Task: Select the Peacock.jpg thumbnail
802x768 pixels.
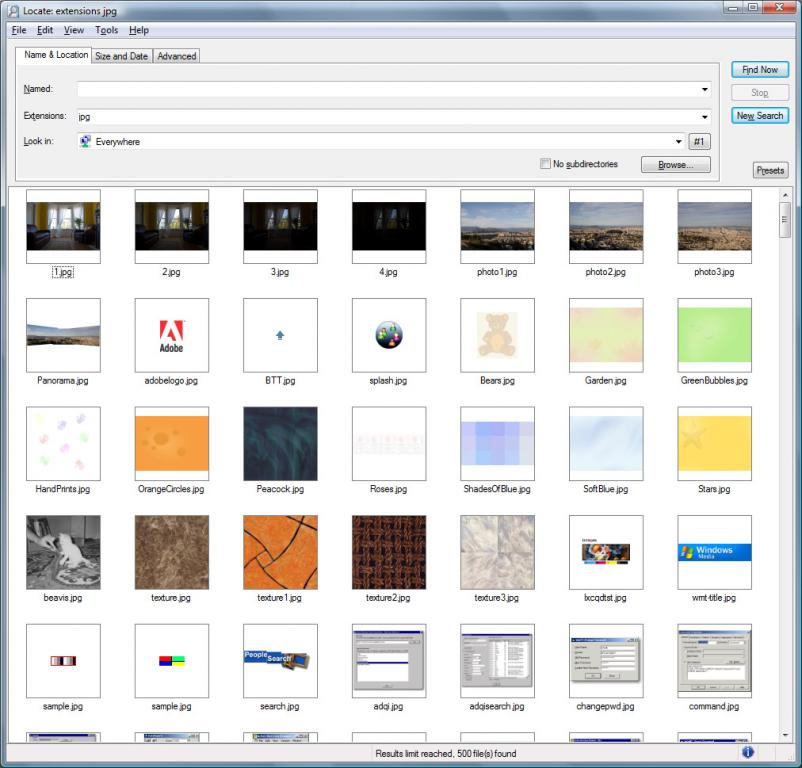Action: [x=280, y=443]
